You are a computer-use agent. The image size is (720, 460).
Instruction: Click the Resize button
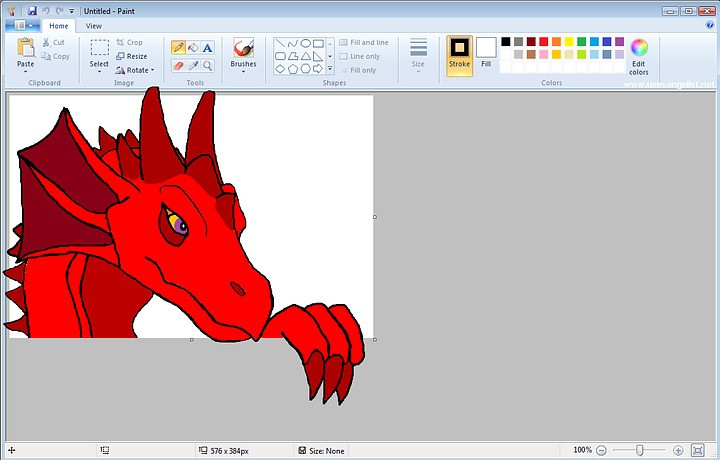(132, 56)
